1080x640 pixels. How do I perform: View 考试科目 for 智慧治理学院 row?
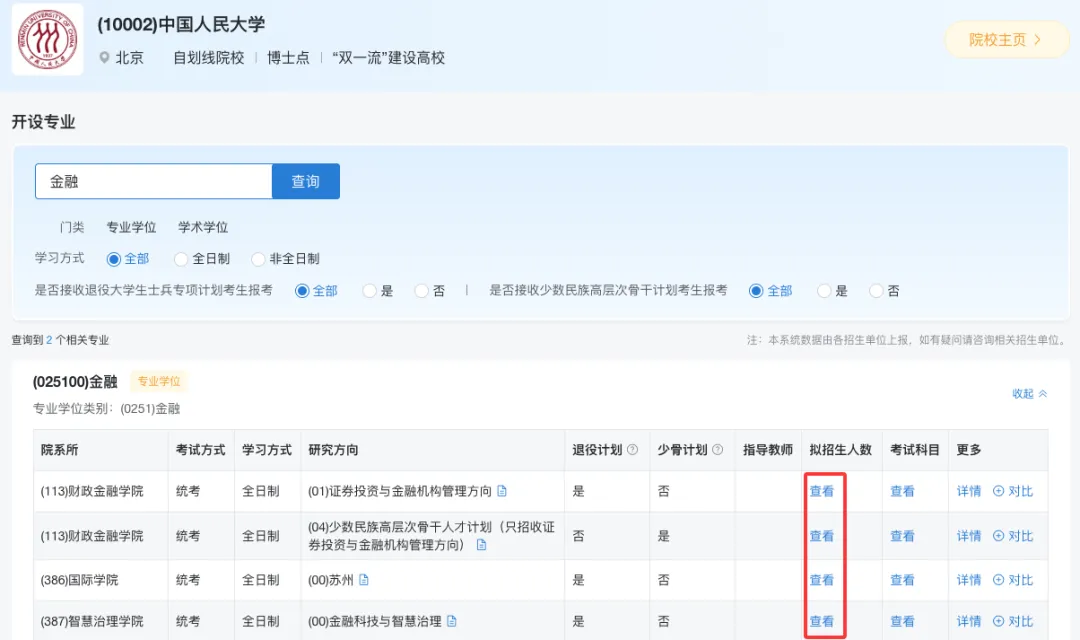click(x=902, y=621)
